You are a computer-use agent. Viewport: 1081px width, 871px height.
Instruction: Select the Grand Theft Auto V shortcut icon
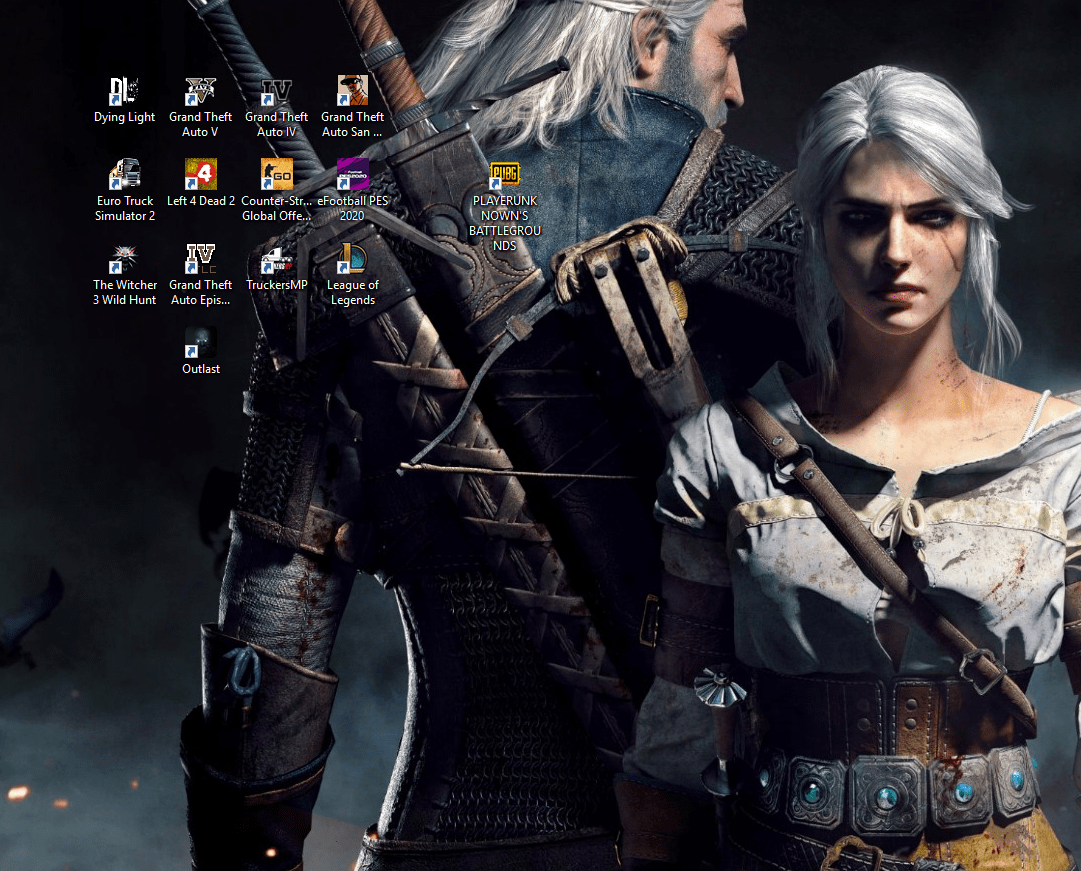coord(201,91)
